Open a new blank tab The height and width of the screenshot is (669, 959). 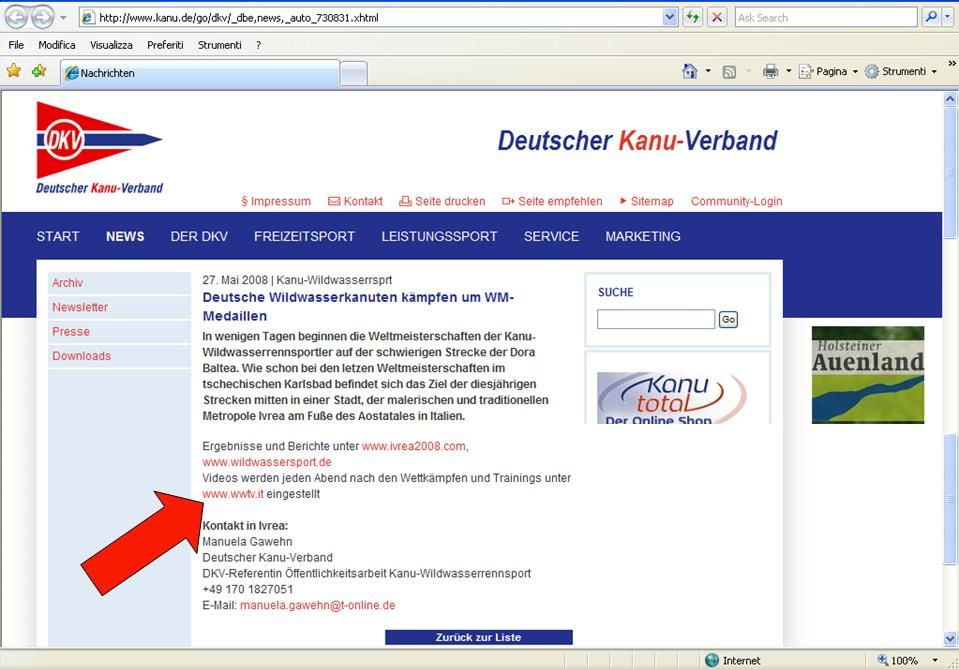pos(354,73)
